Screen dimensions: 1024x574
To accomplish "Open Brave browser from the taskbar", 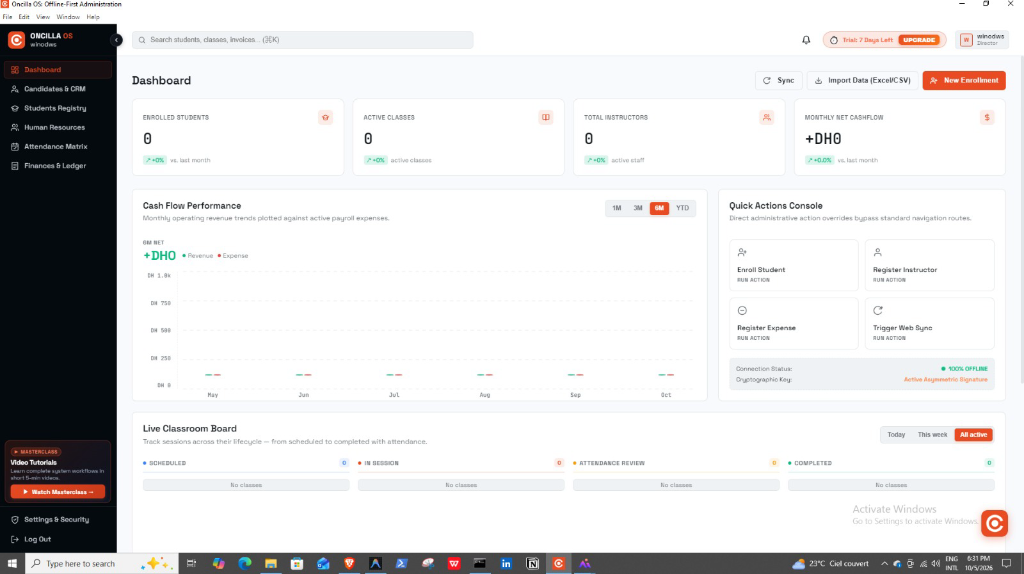I will click(x=349, y=564).
